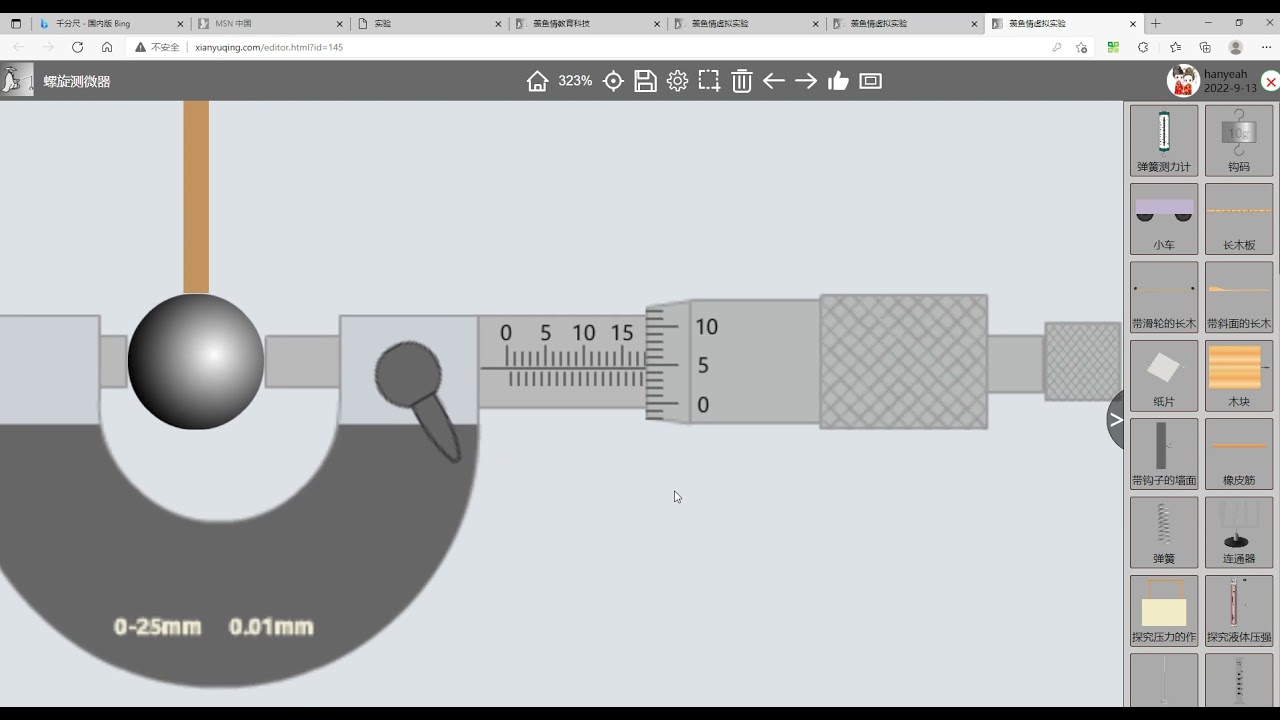Open hanyeah user avatar
The height and width of the screenshot is (720, 1280).
pyautogui.click(x=1183, y=81)
